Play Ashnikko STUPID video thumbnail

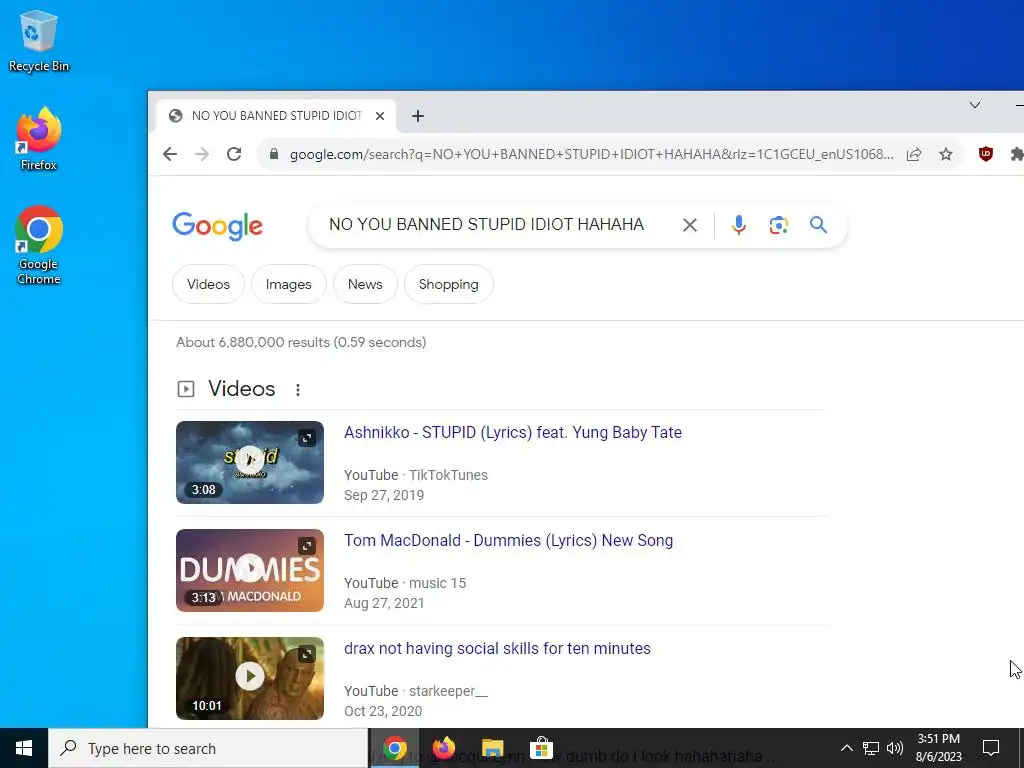[x=249, y=462]
